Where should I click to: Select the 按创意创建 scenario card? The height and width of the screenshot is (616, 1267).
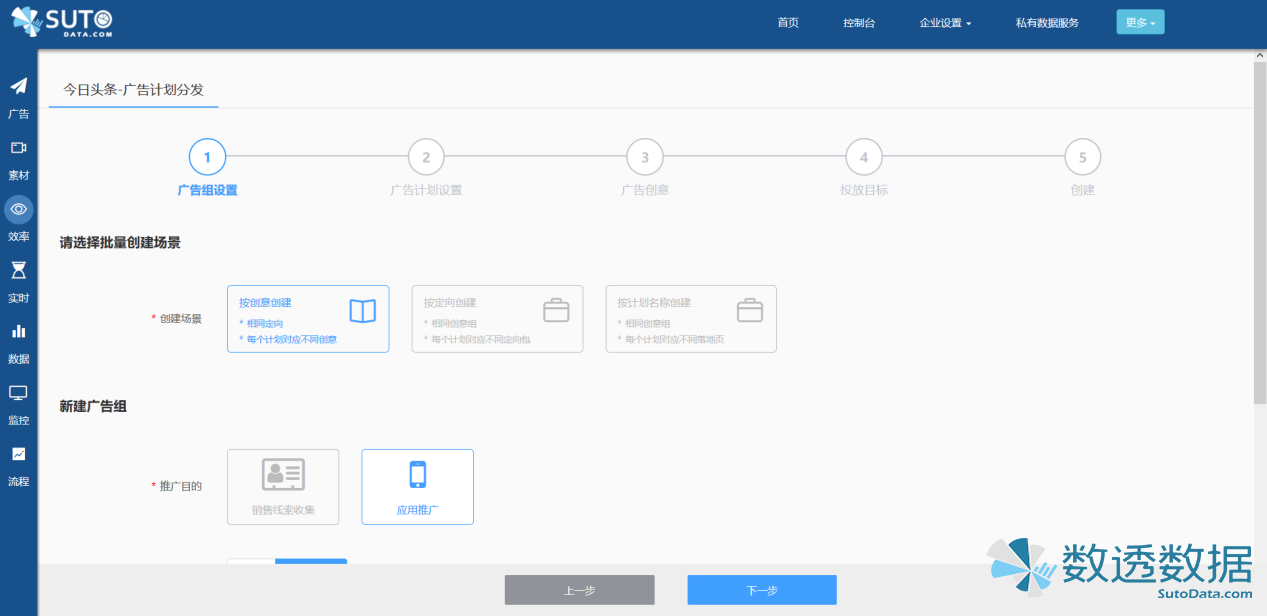pyautogui.click(x=308, y=318)
